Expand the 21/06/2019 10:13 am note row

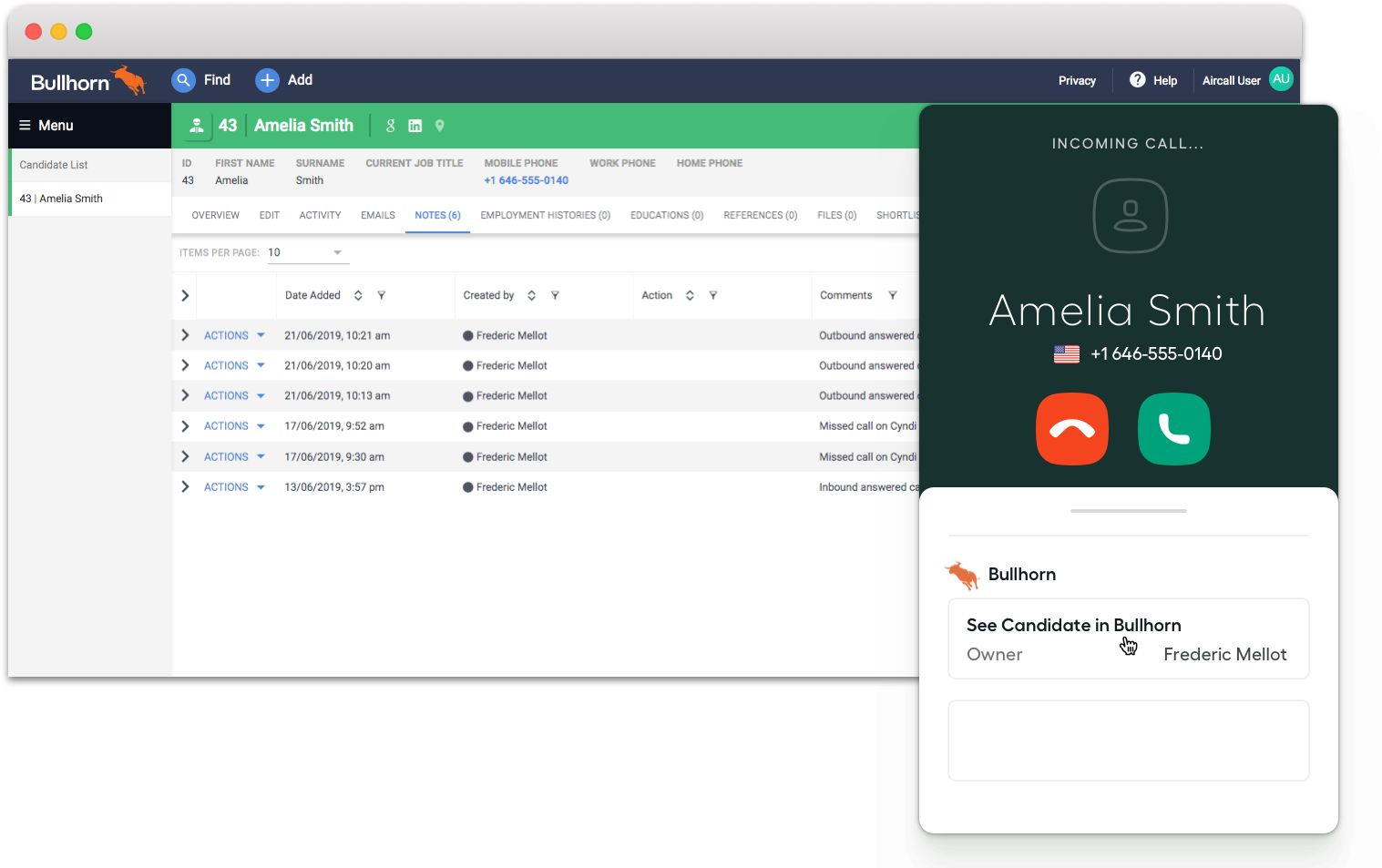[185, 395]
